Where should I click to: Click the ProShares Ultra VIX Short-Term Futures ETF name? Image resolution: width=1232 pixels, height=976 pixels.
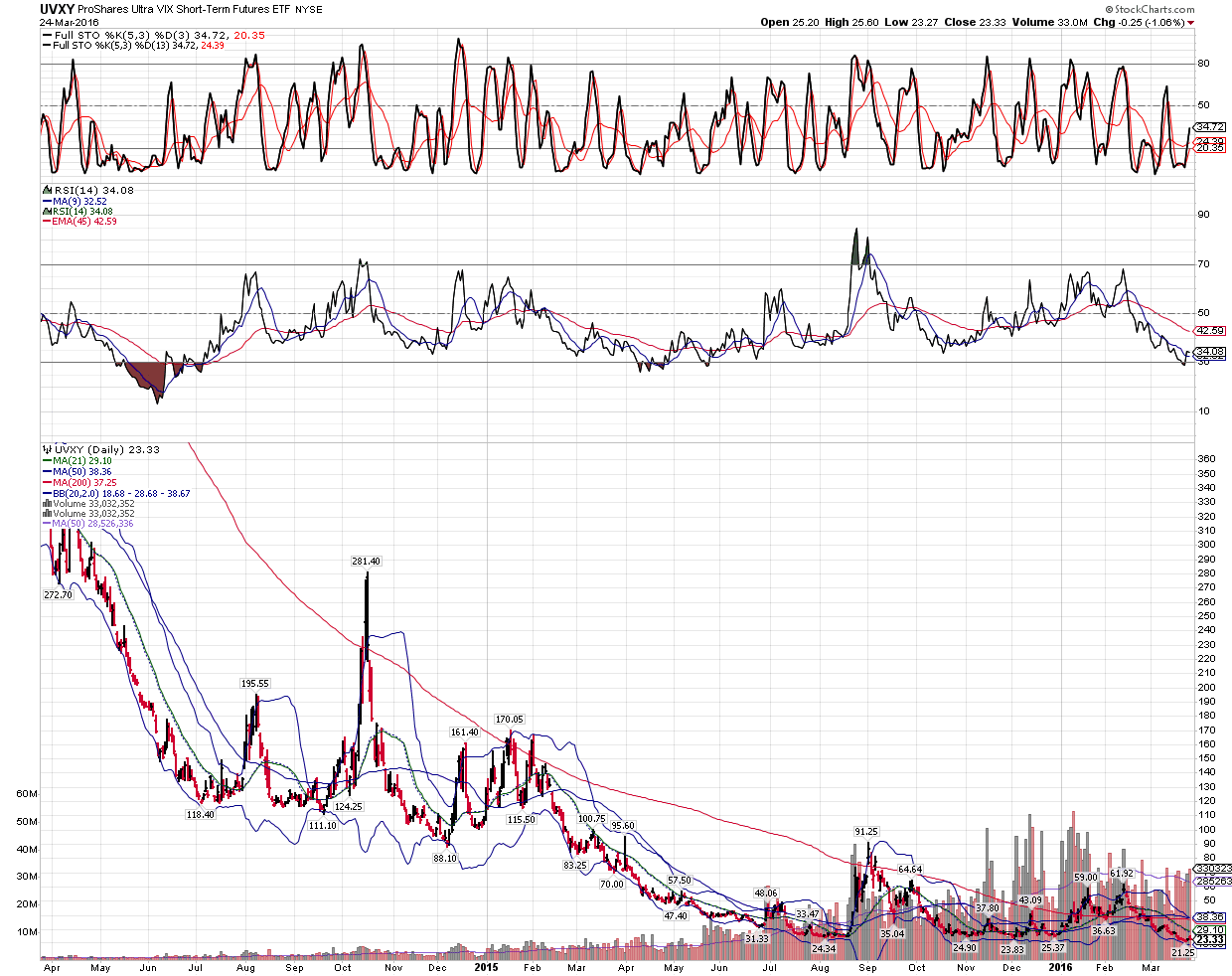coord(184,9)
